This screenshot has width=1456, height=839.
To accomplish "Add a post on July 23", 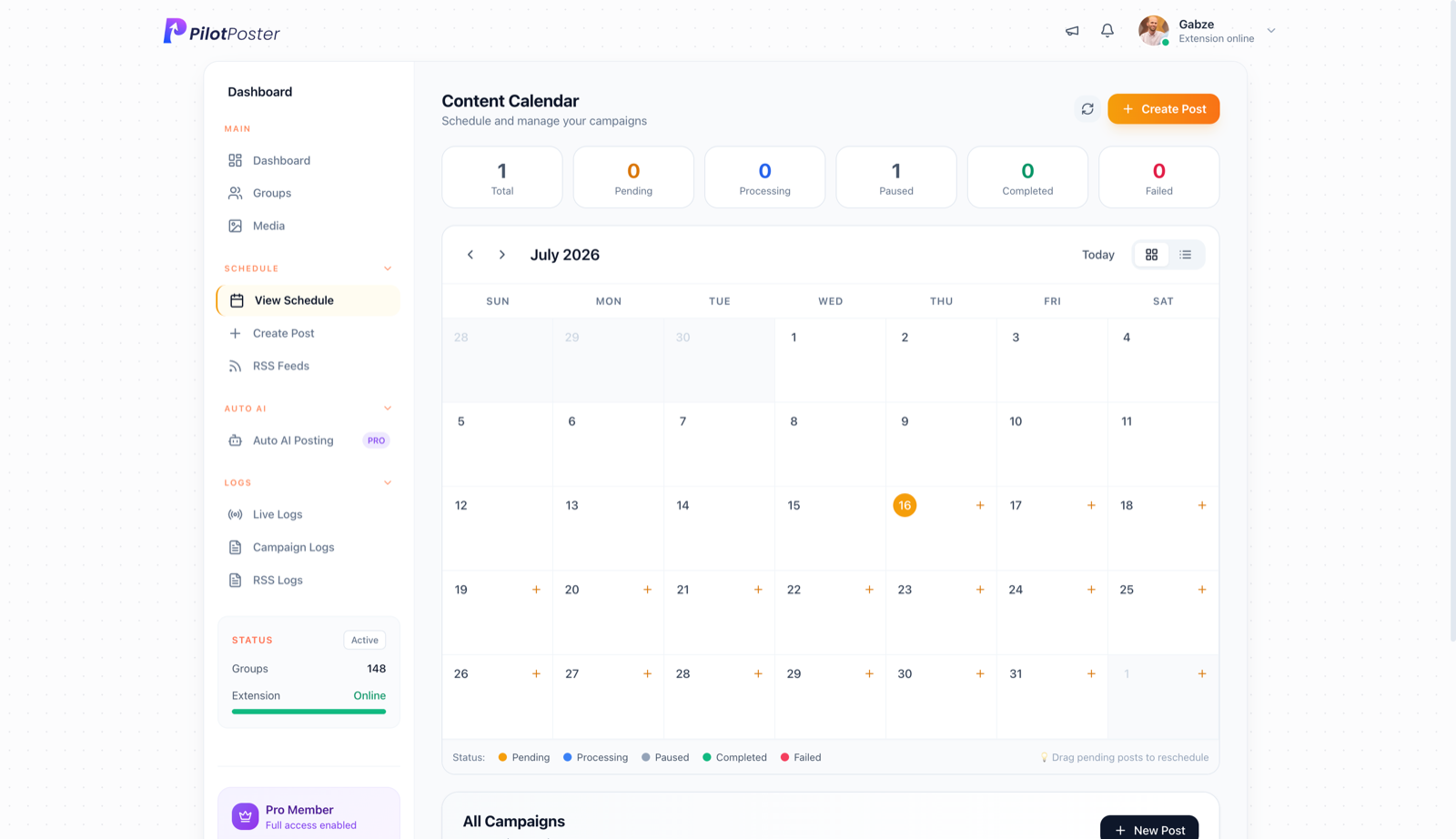I will click(980, 590).
